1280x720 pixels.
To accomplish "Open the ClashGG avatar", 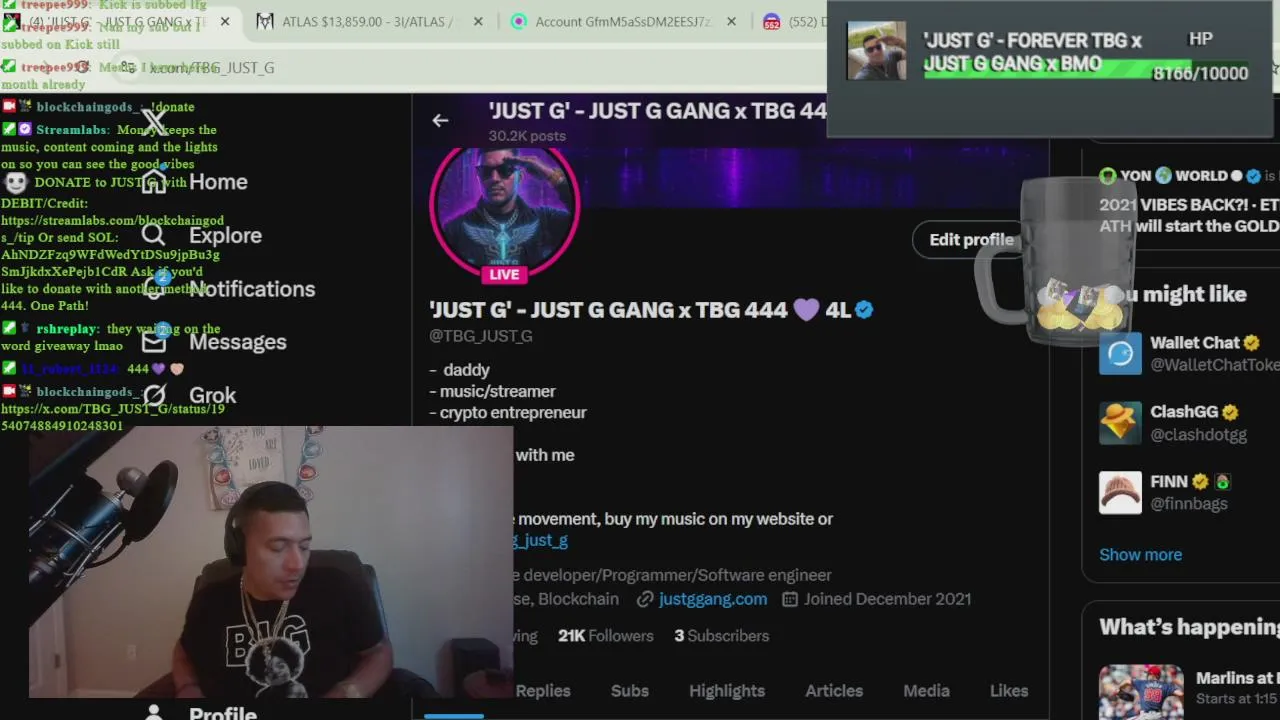I will [1120, 422].
